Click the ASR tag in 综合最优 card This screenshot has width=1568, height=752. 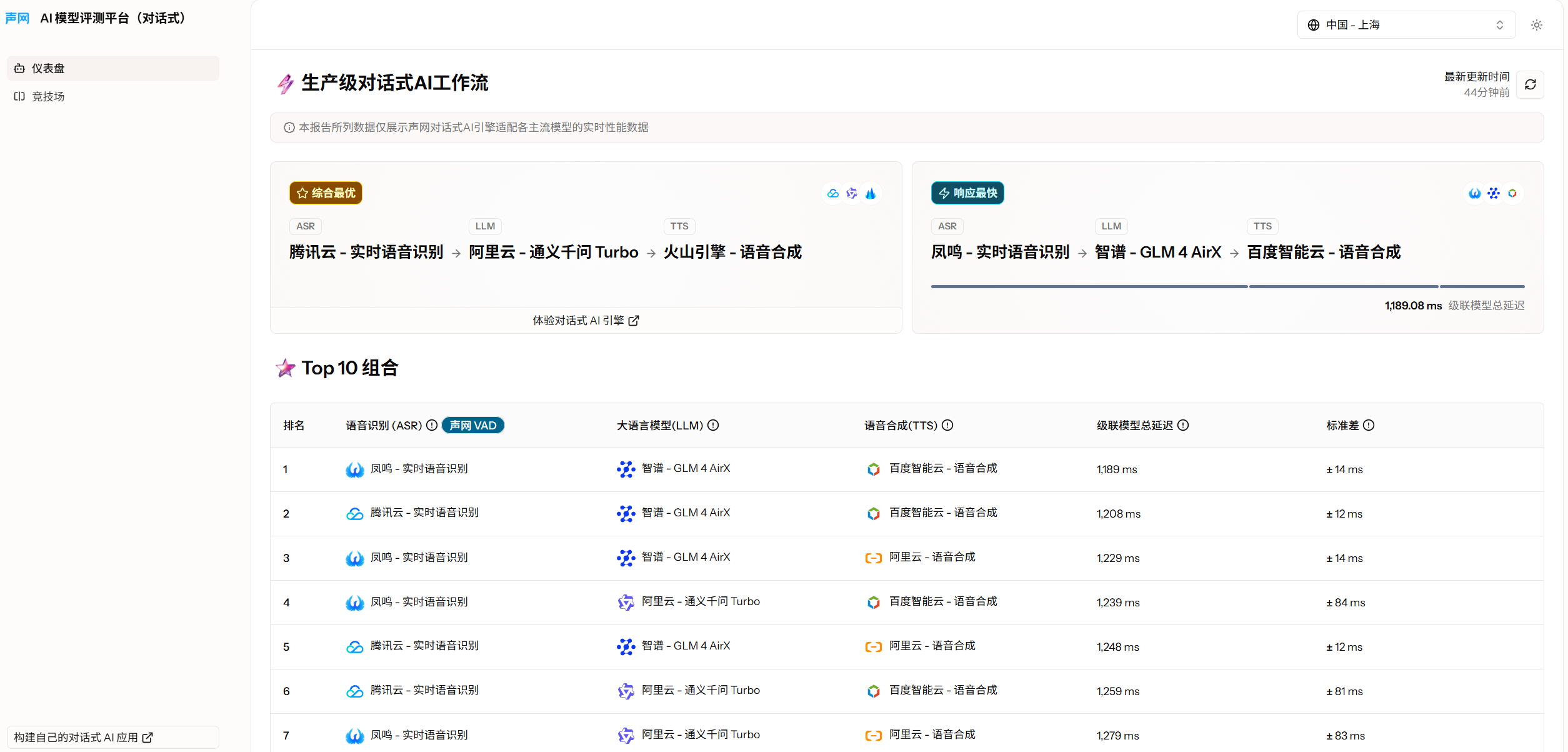pos(306,226)
